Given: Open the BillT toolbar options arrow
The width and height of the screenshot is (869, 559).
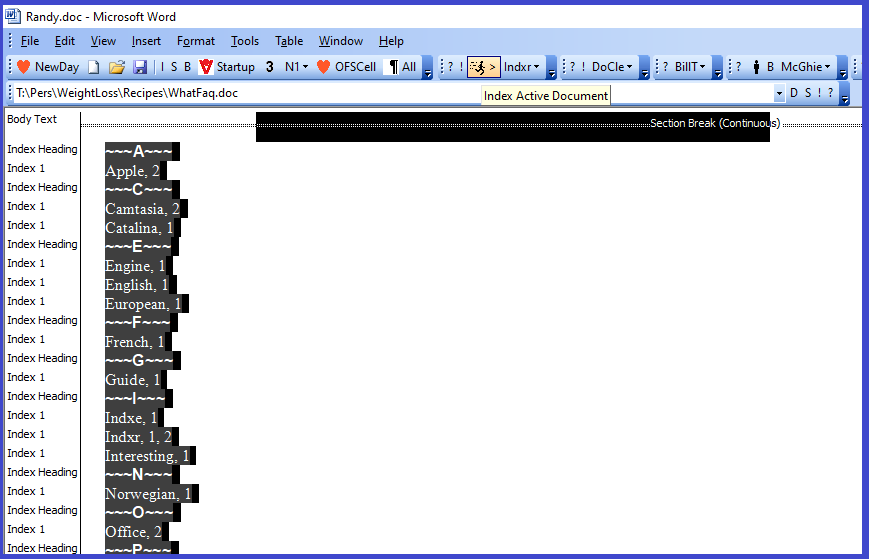Looking at the screenshot, I should tap(717, 68).
